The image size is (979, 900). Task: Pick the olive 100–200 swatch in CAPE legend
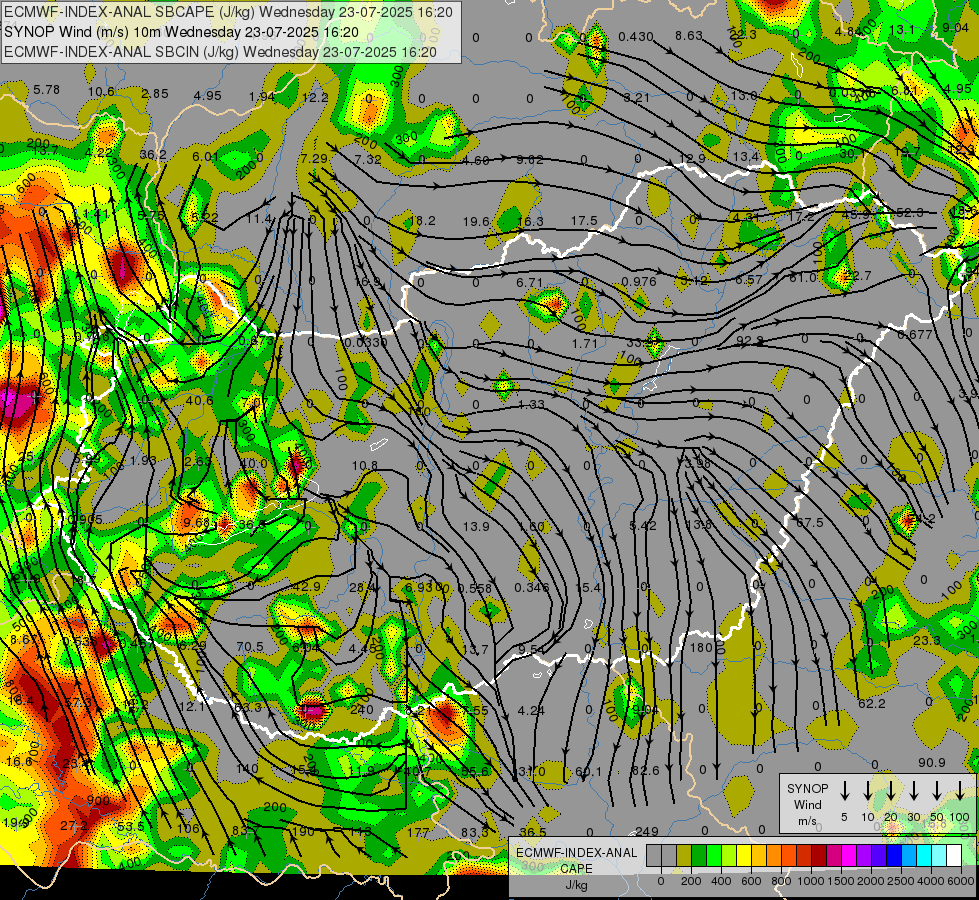tap(684, 855)
